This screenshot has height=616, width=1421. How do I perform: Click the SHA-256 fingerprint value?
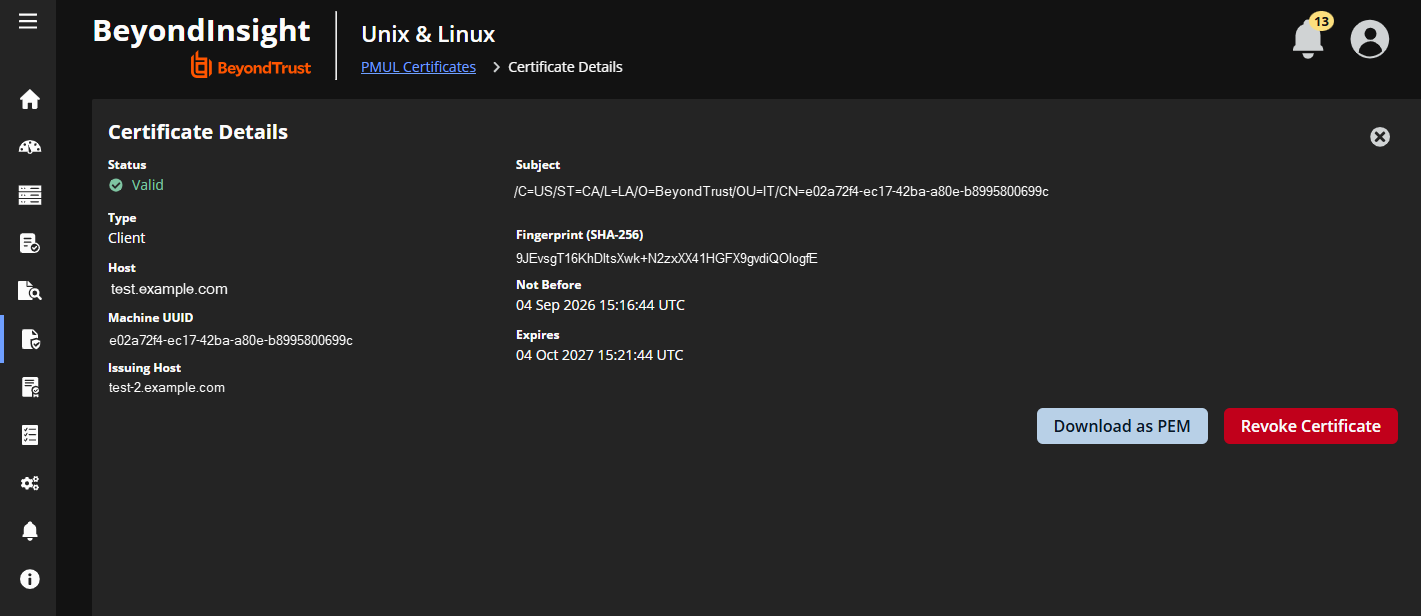pyautogui.click(x=667, y=258)
